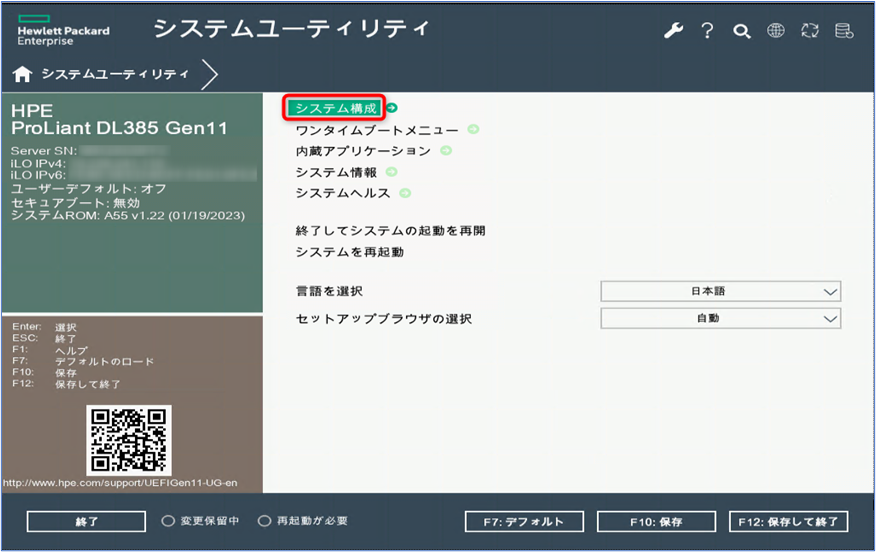Click arrow icon next to 内蔵アプリケーション

[446, 150]
